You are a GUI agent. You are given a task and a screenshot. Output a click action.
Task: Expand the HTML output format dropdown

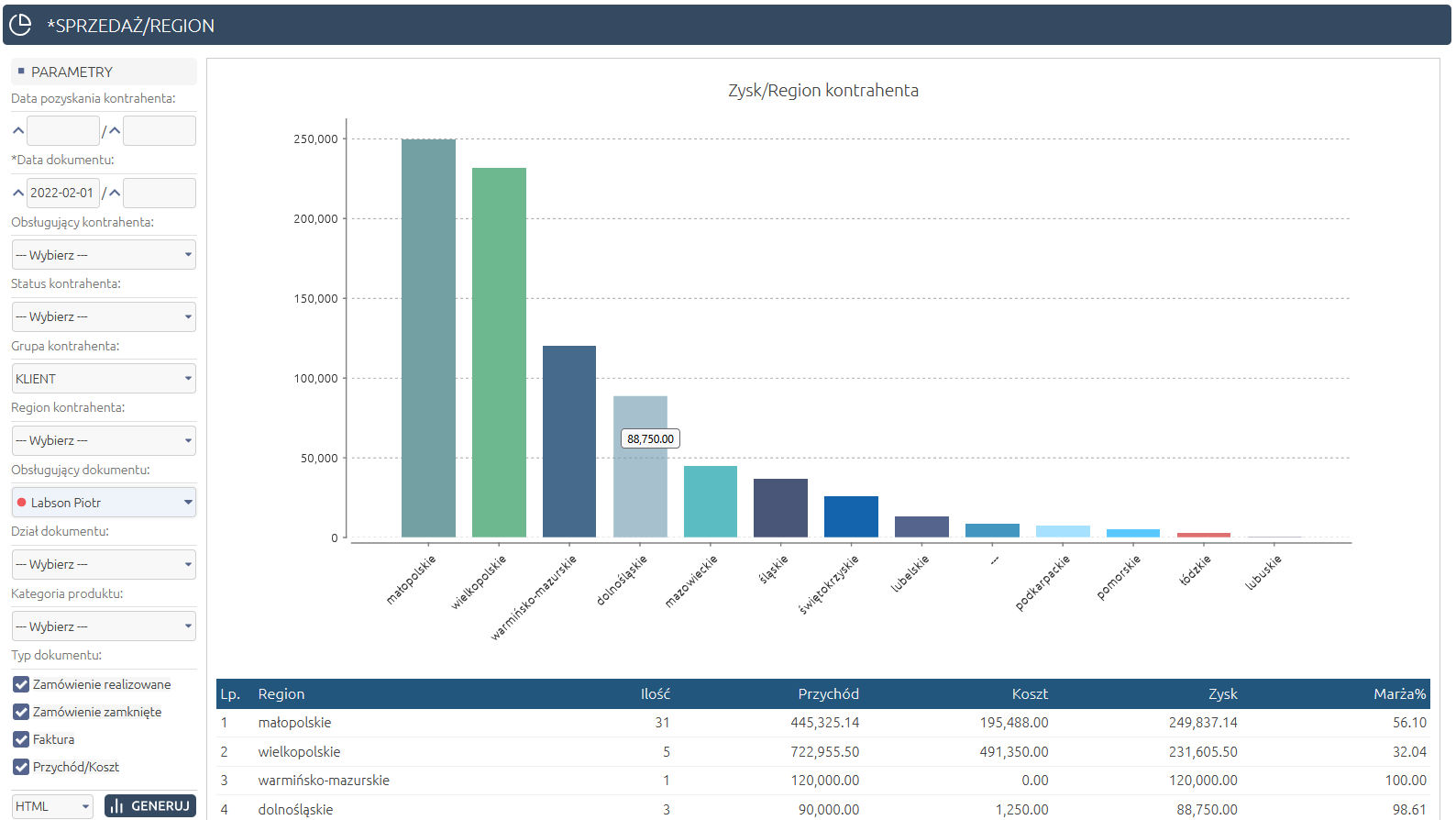coord(52,806)
